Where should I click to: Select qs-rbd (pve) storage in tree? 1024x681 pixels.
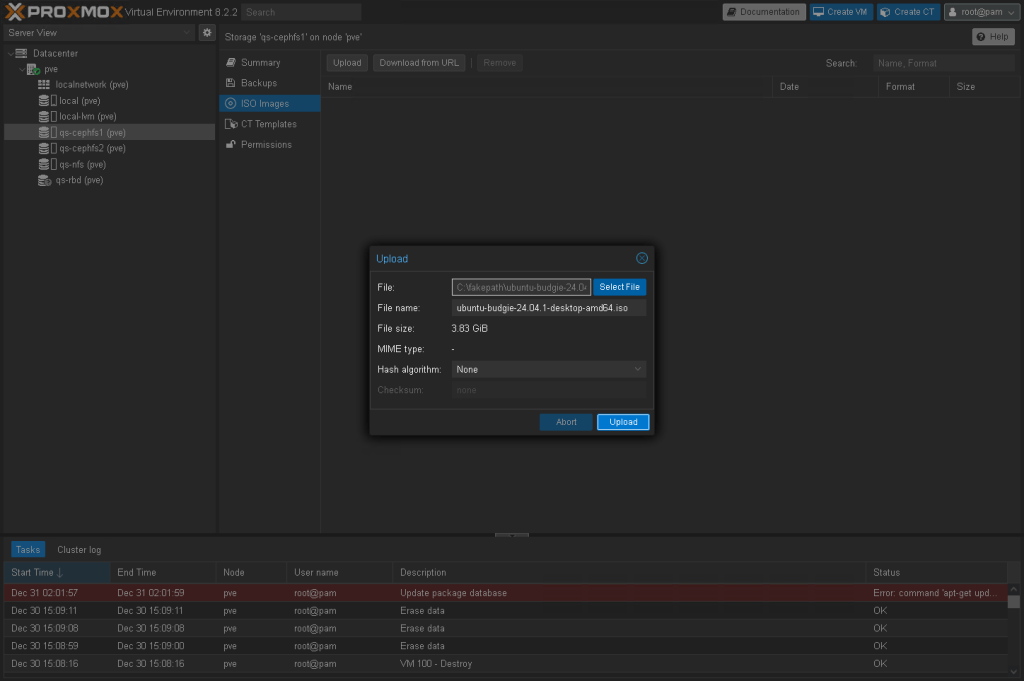tap(79, 180)
